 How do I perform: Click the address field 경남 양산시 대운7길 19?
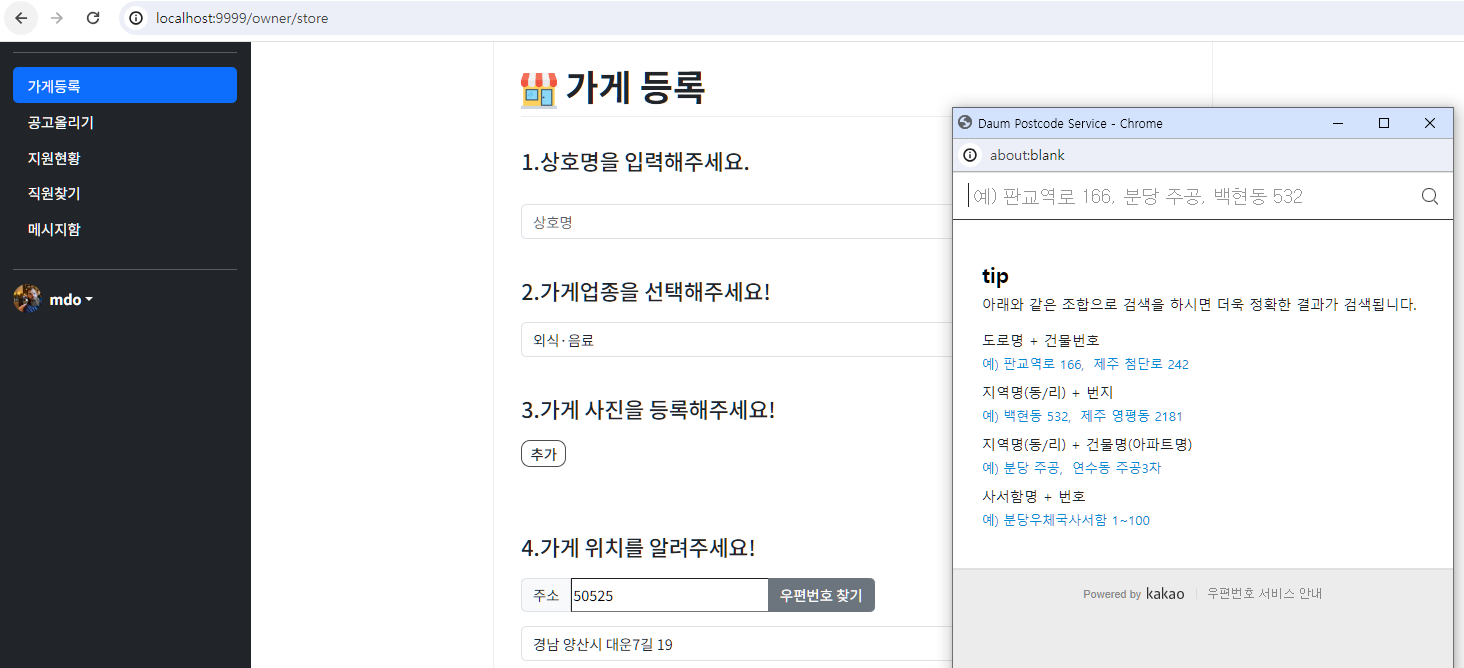(736, 644)
